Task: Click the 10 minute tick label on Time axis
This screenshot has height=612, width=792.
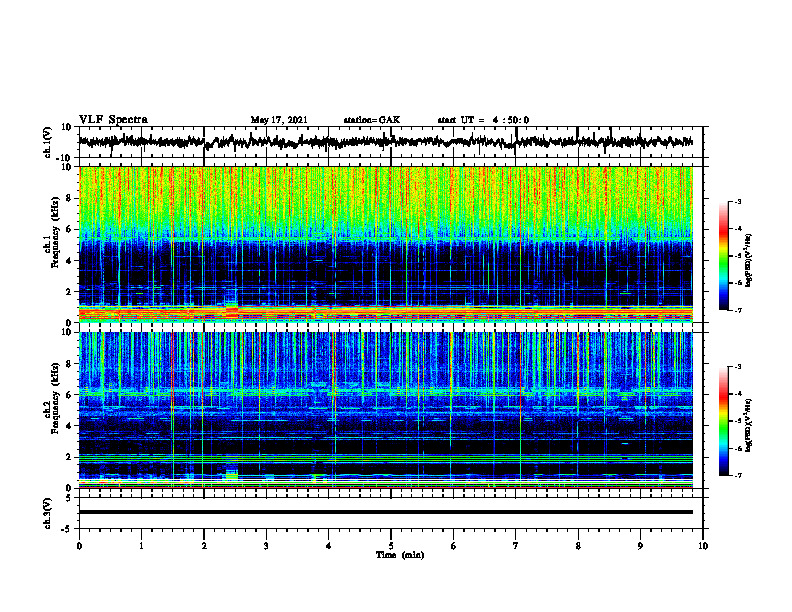Action: click(x=703, y=546)
